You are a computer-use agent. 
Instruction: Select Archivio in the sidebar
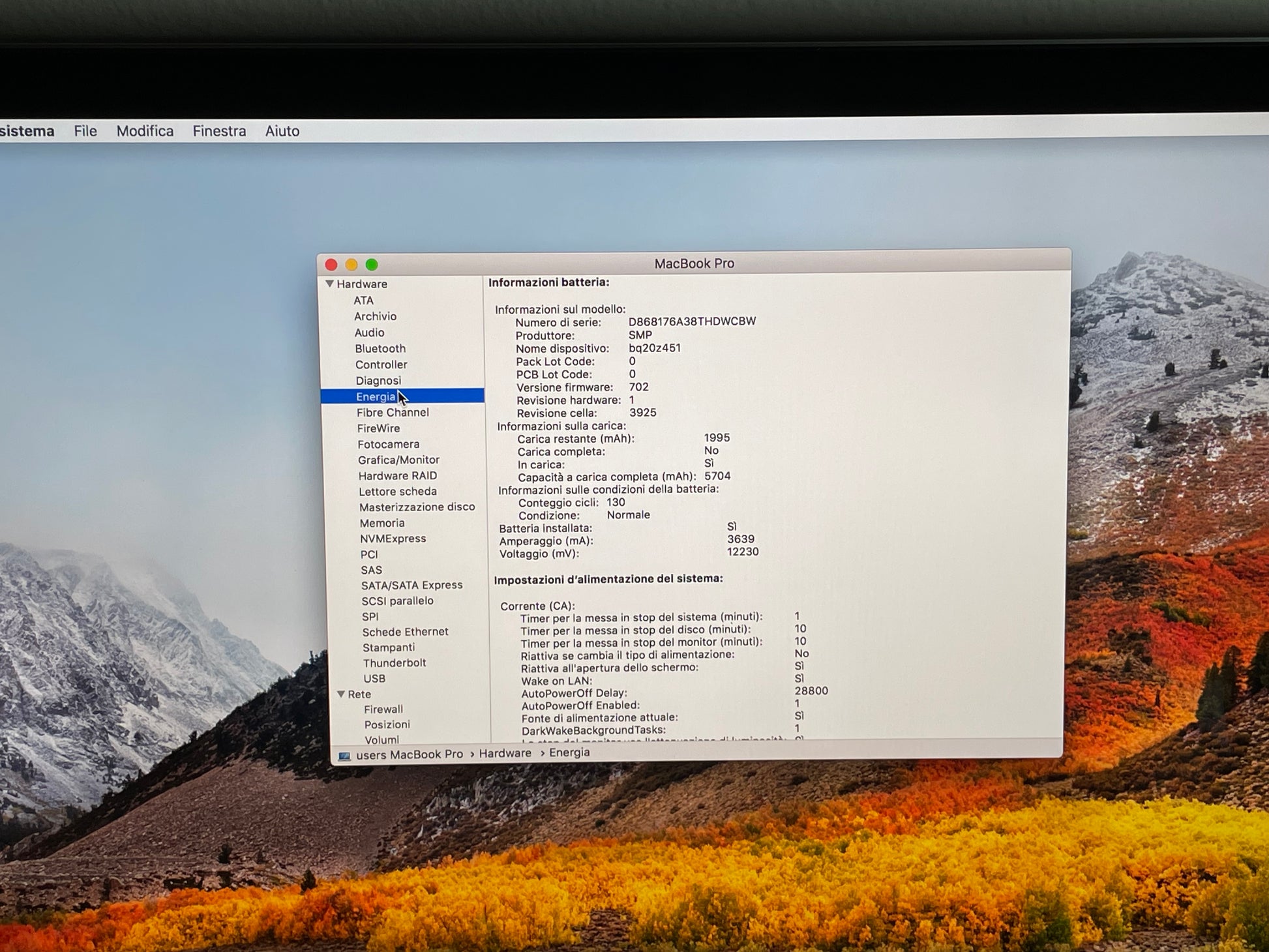pos(375,316)
